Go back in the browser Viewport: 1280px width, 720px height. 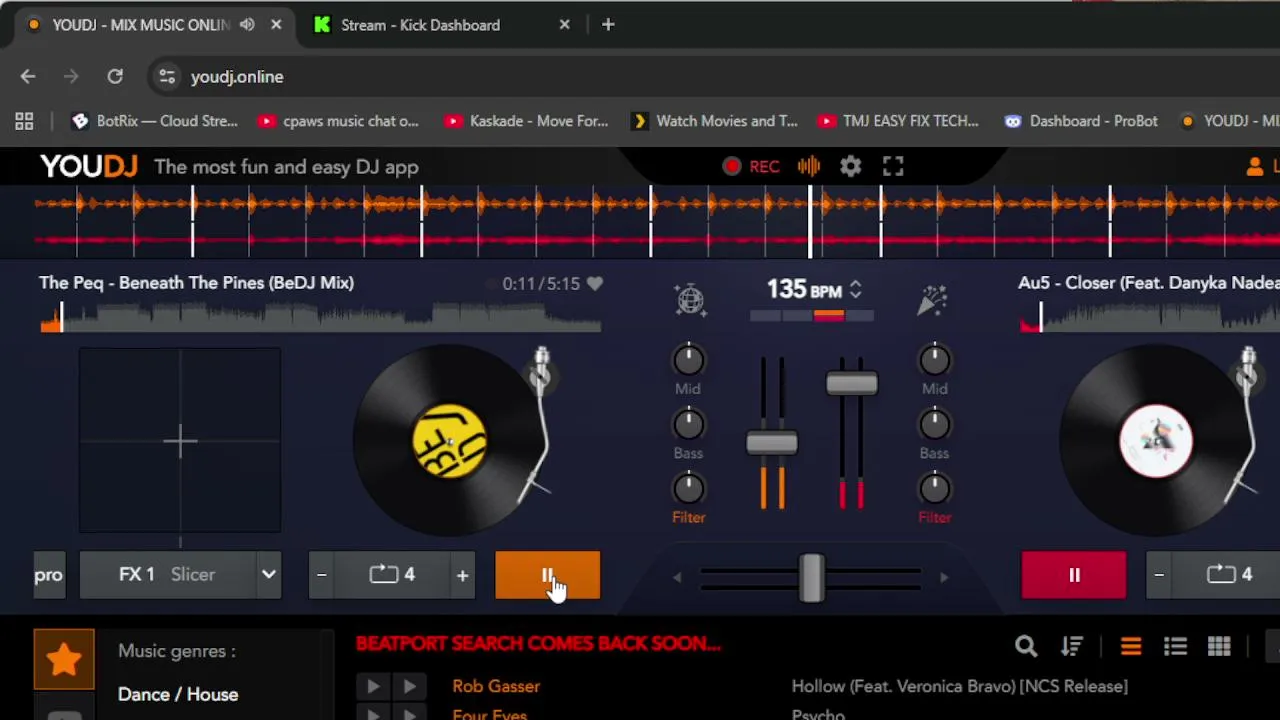[28, 77]
